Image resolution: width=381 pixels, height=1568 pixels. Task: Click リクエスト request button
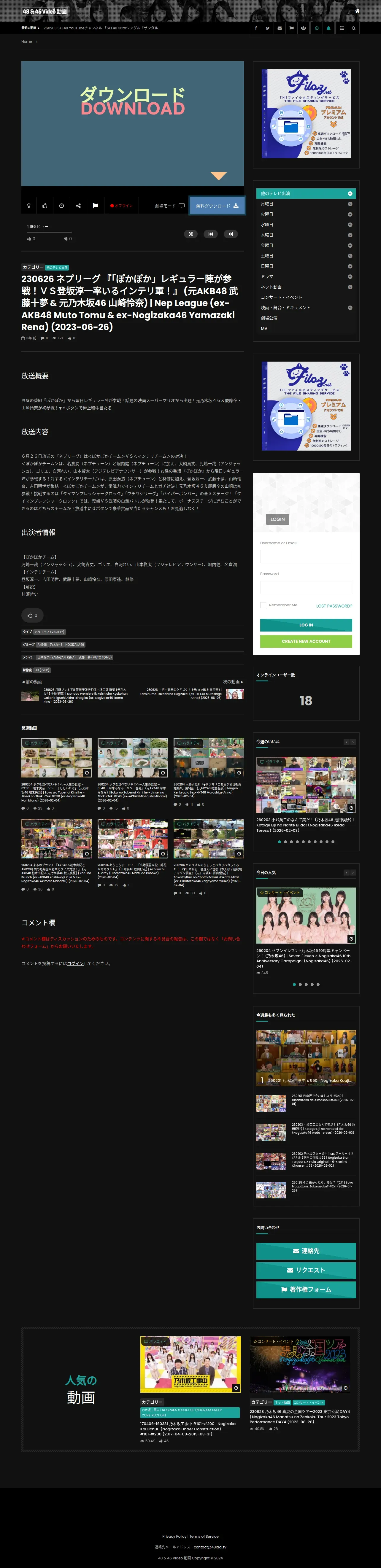(x=306, y=1270)
